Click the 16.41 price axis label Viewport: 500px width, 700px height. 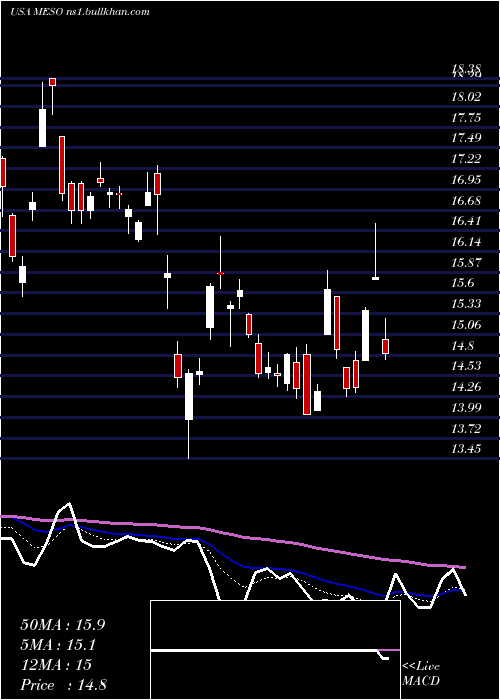coord(466,221)
